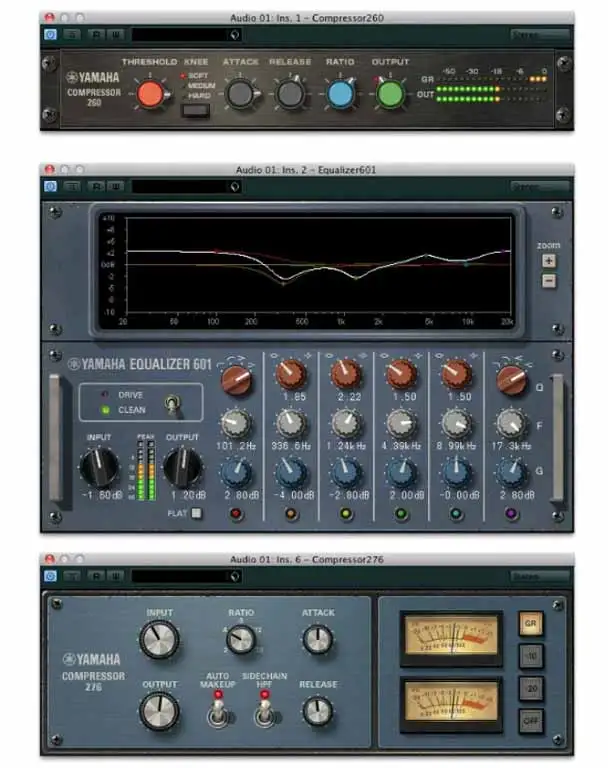Click the INPUT knob on Compressor 276
The height and width of the screenshot is (768, 608).
point(159,640)
